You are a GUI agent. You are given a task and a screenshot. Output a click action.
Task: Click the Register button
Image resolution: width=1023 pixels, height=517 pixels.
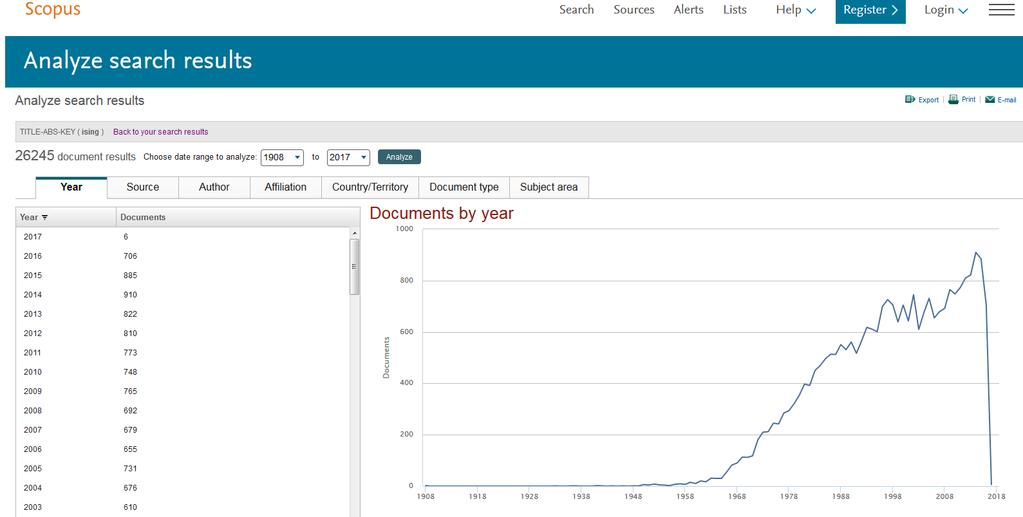(x=870, y=10)
